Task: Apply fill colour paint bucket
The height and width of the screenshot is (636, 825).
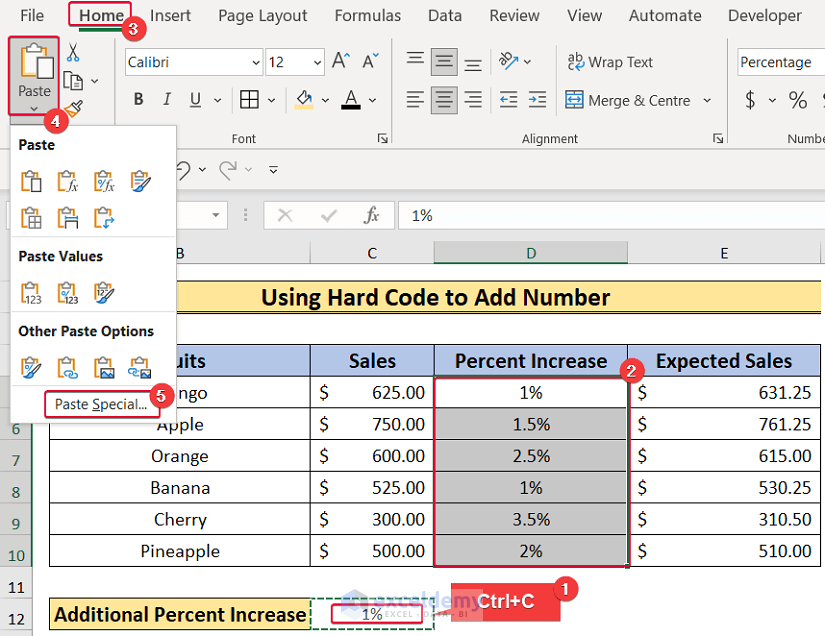Action: tap(304, 99)
